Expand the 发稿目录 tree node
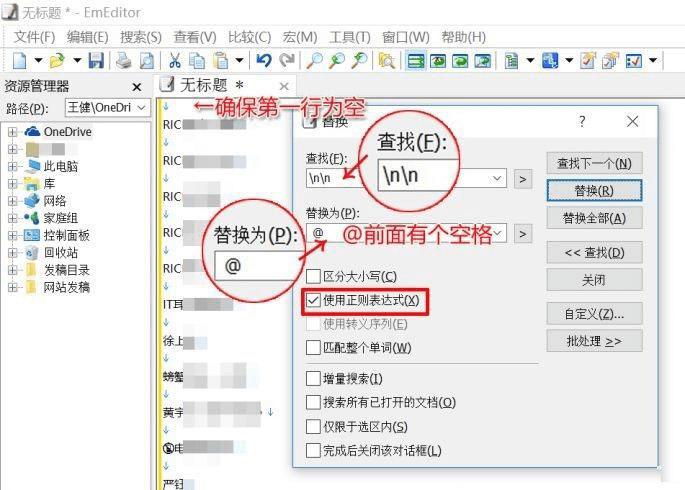The width and height of the screenshot is (685, 490). coord(12,270)
